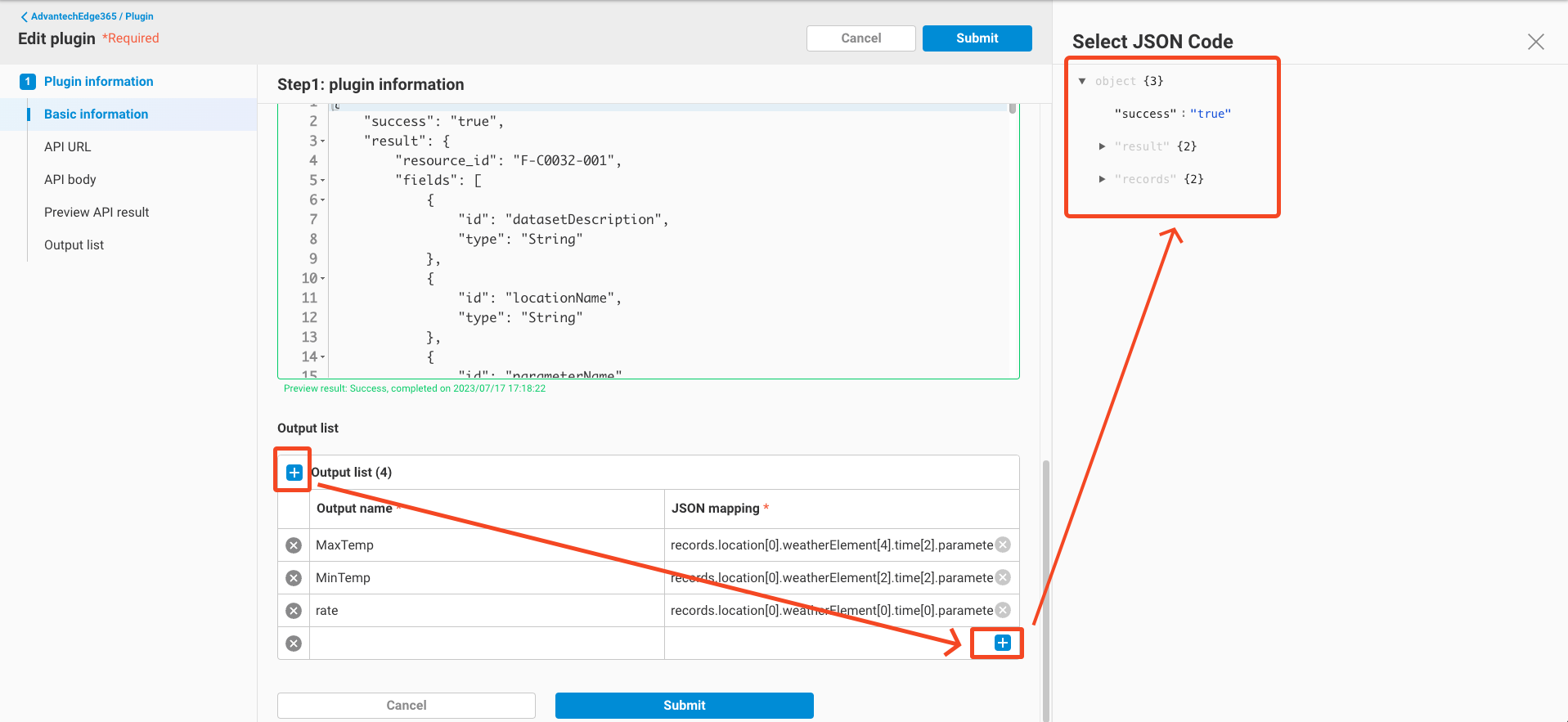Add a new row with Output list plus icon

point(294,473)
